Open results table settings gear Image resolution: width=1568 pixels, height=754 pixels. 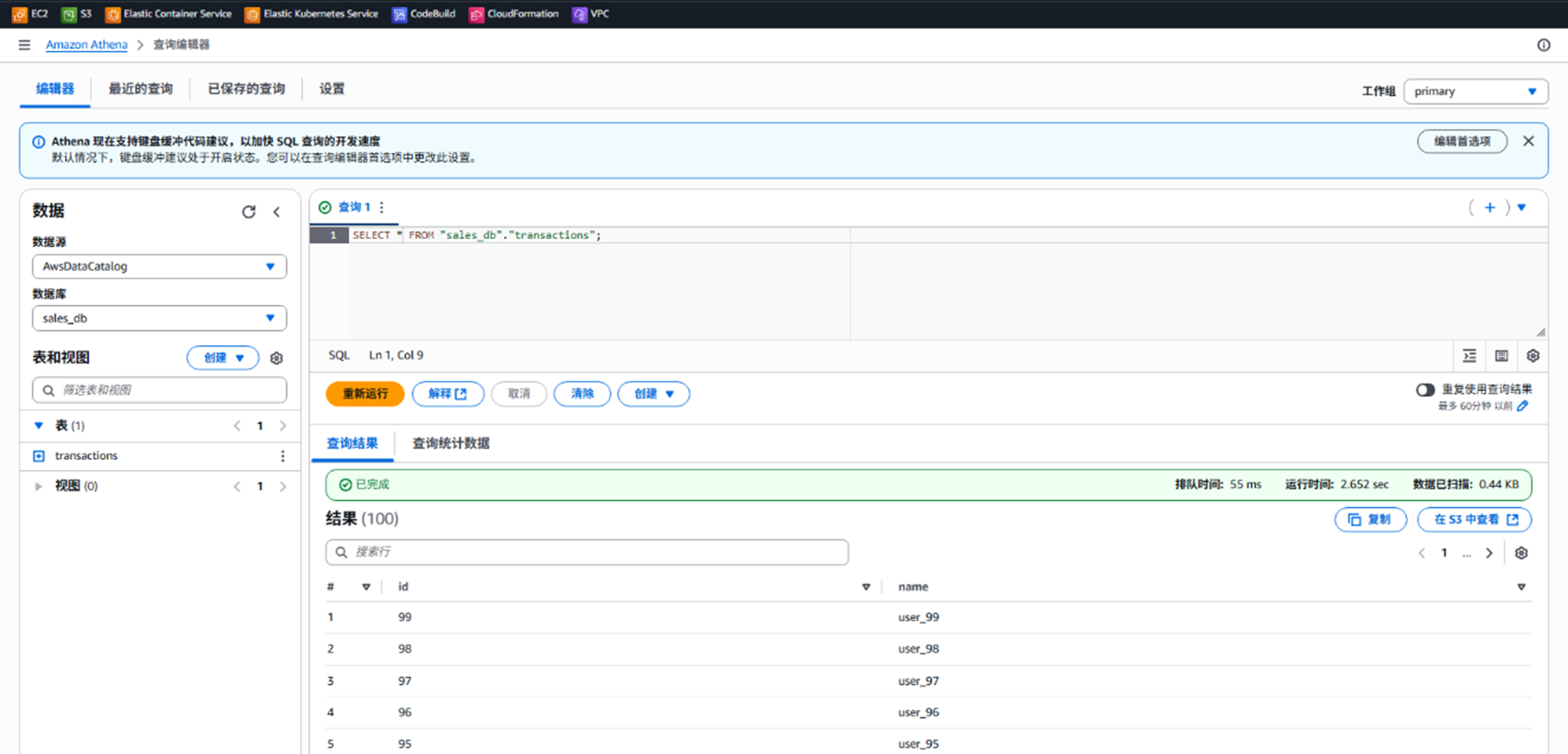pos(1521,552)
